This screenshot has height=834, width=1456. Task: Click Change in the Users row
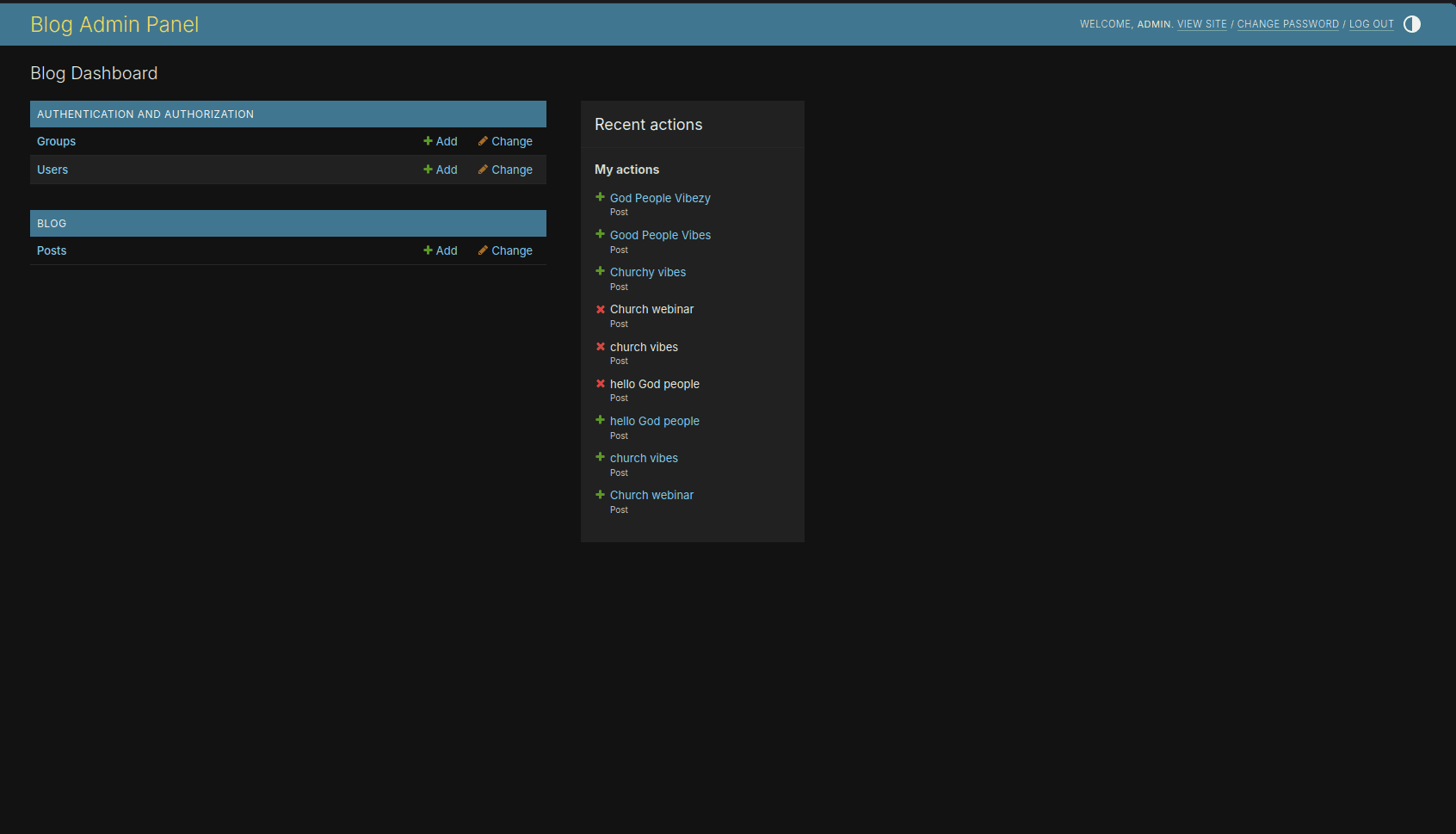coord(506,170)
